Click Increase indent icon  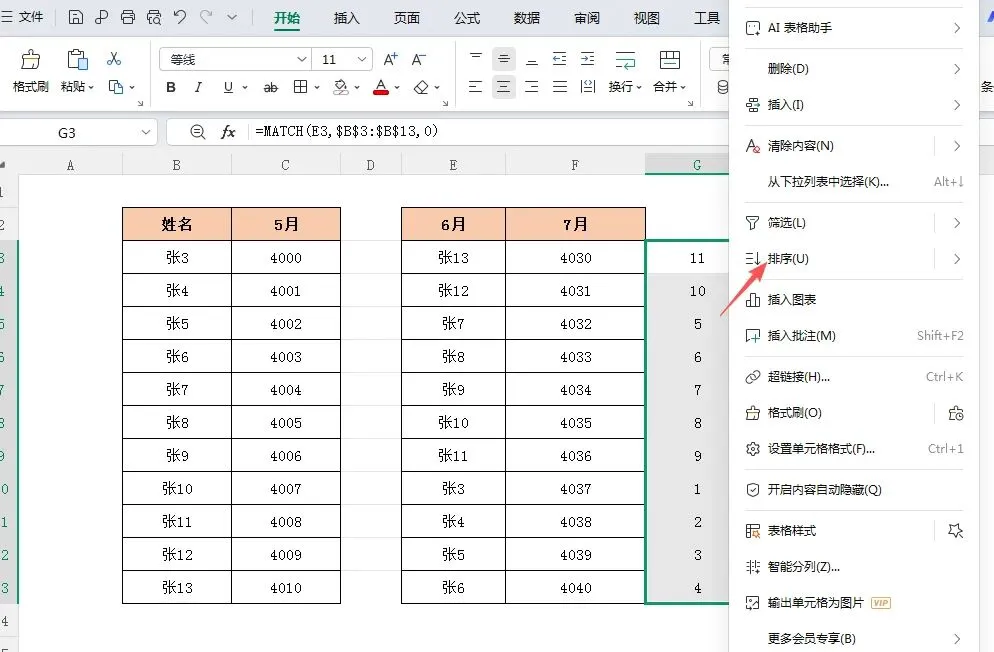point(588,59)
